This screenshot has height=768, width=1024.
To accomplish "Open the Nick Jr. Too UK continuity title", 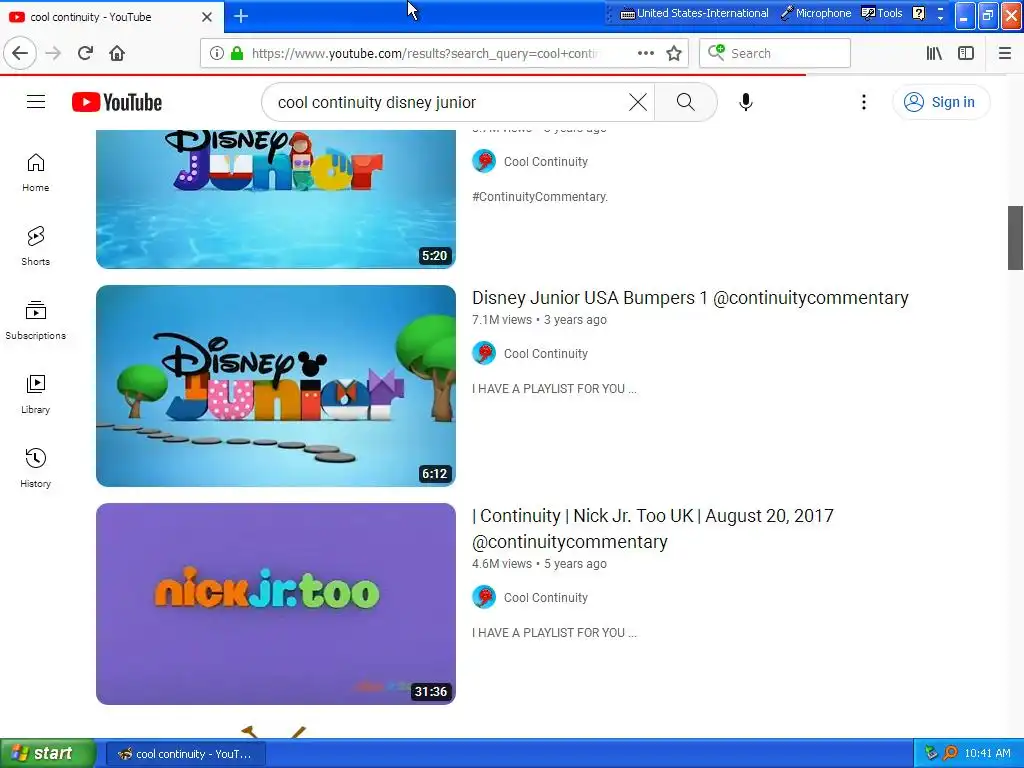I will 653,529.
